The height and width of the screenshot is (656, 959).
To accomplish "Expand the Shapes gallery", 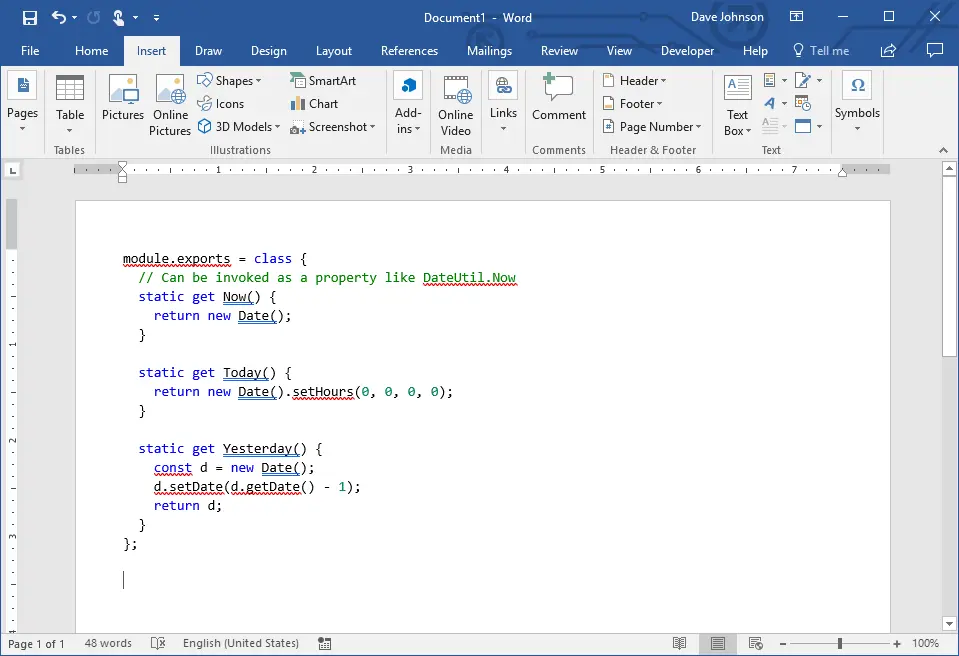I will click(229, 81).
